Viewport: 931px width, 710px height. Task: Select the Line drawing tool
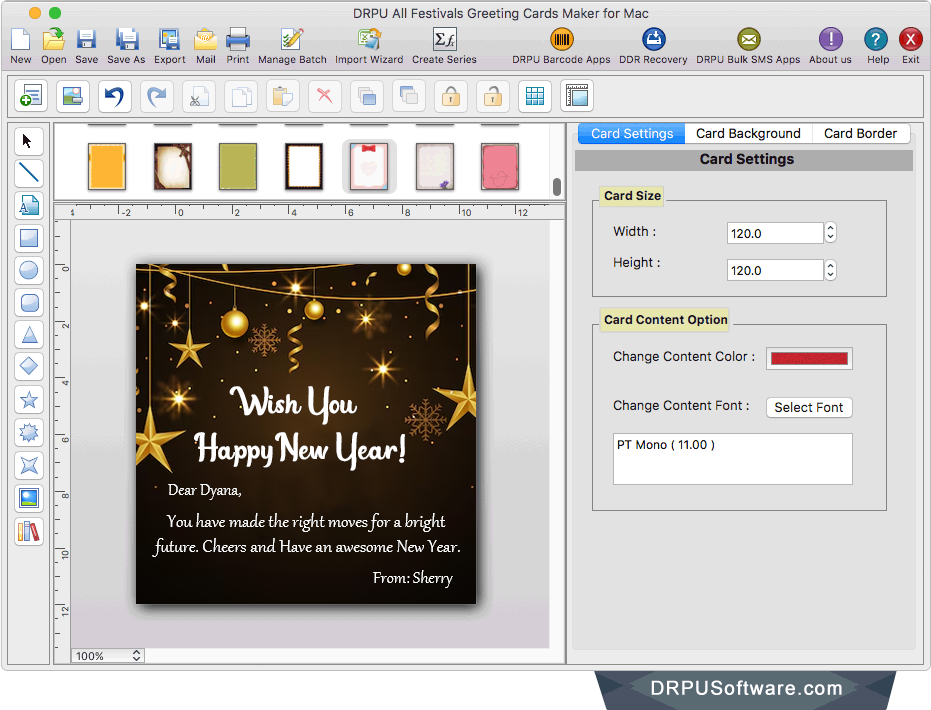coord(28,173)
